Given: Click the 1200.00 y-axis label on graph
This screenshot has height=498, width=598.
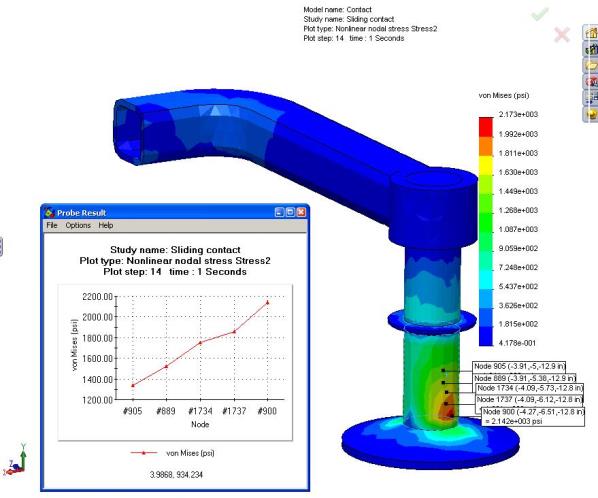Looking at the screenshot, I should click(98, 400).
